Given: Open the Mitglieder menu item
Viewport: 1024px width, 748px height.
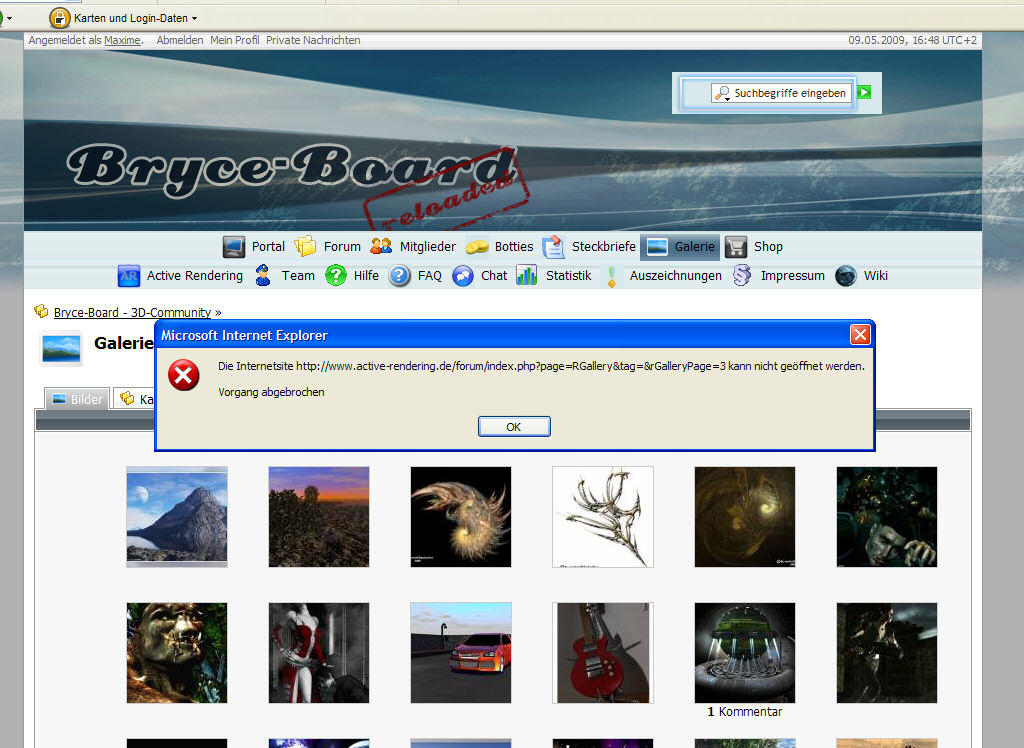Looking at the screenshot, I should pyautogui.click(x=428, y=247).
